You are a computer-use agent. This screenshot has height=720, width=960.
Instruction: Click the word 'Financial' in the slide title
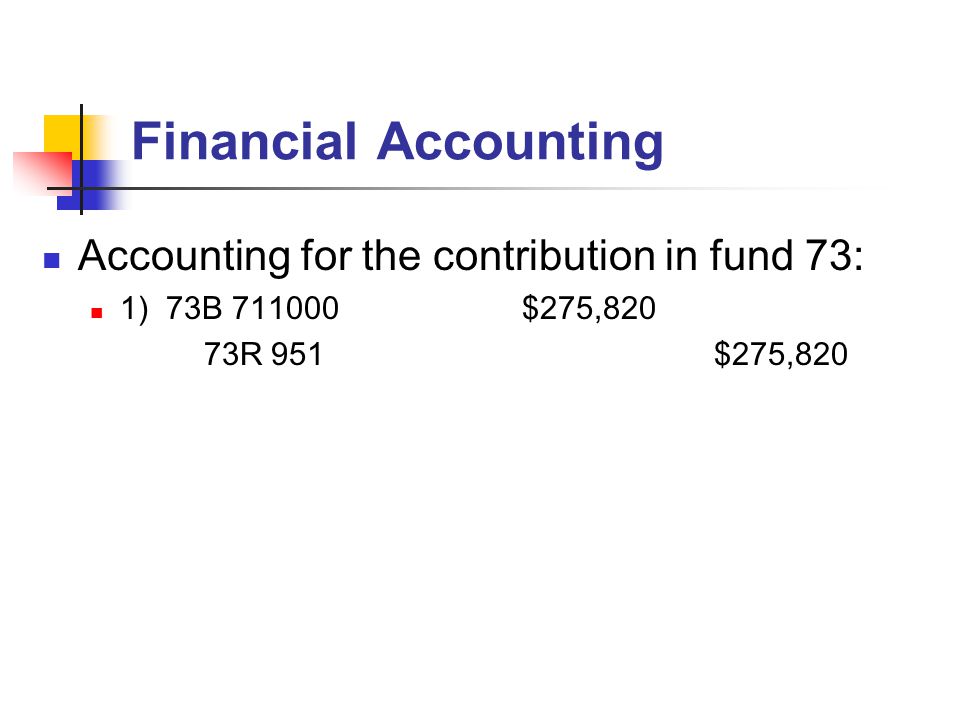(x=244, y=141)
